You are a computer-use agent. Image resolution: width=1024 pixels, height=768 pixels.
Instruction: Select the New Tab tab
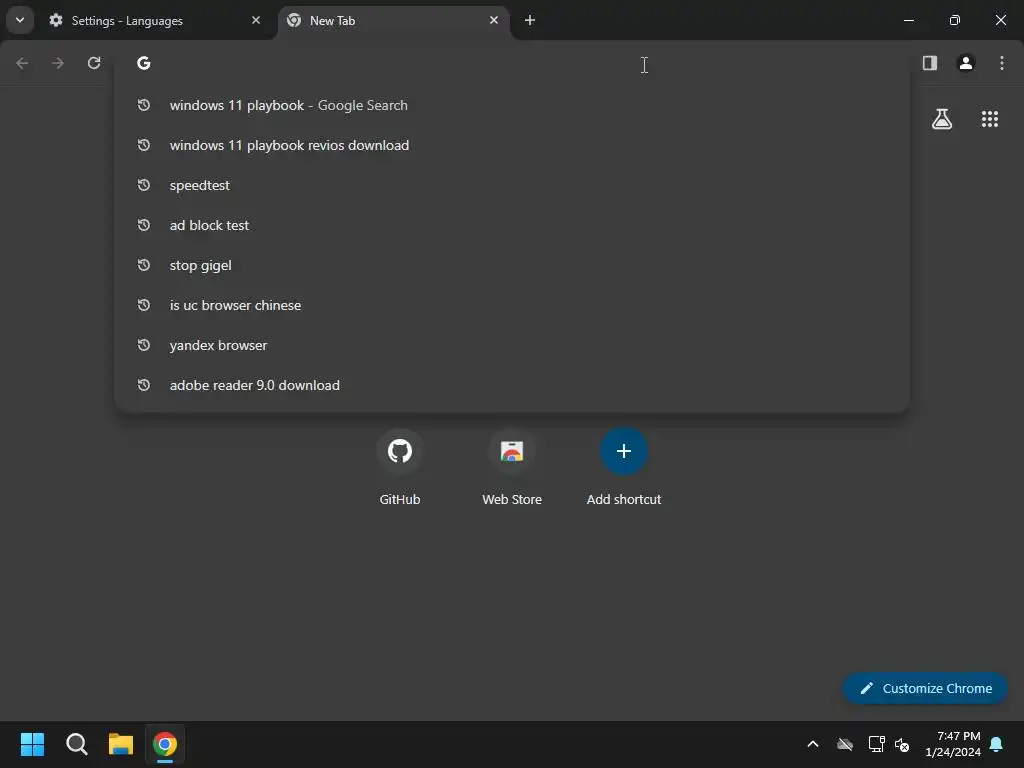394,21
